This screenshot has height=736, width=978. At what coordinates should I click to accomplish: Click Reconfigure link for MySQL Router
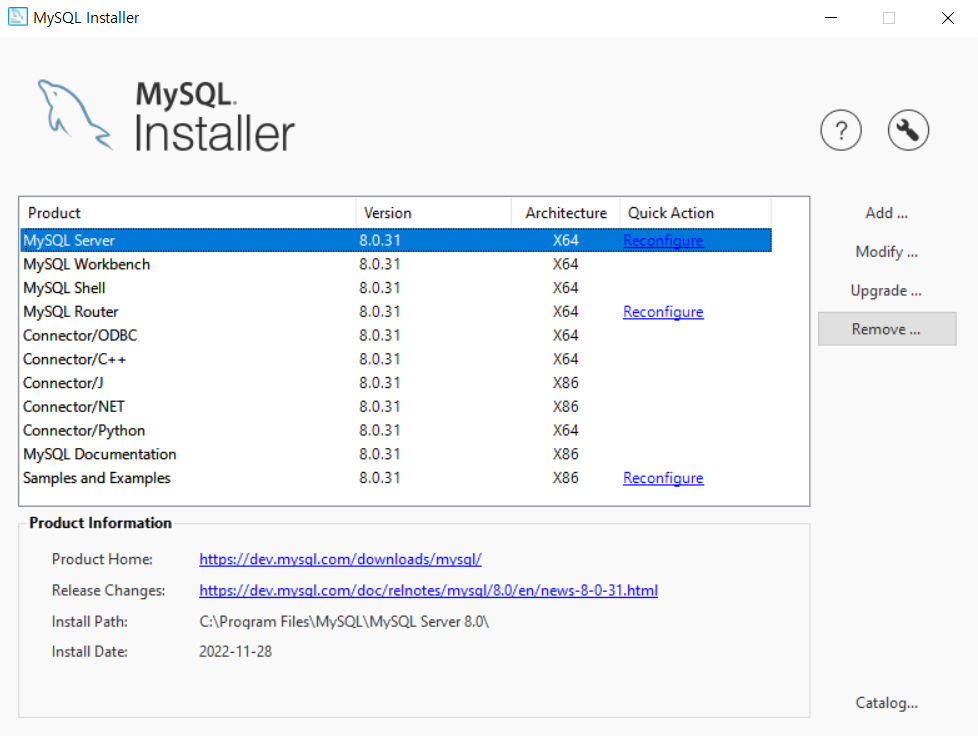pyautogui.click(x=663, y=312)
